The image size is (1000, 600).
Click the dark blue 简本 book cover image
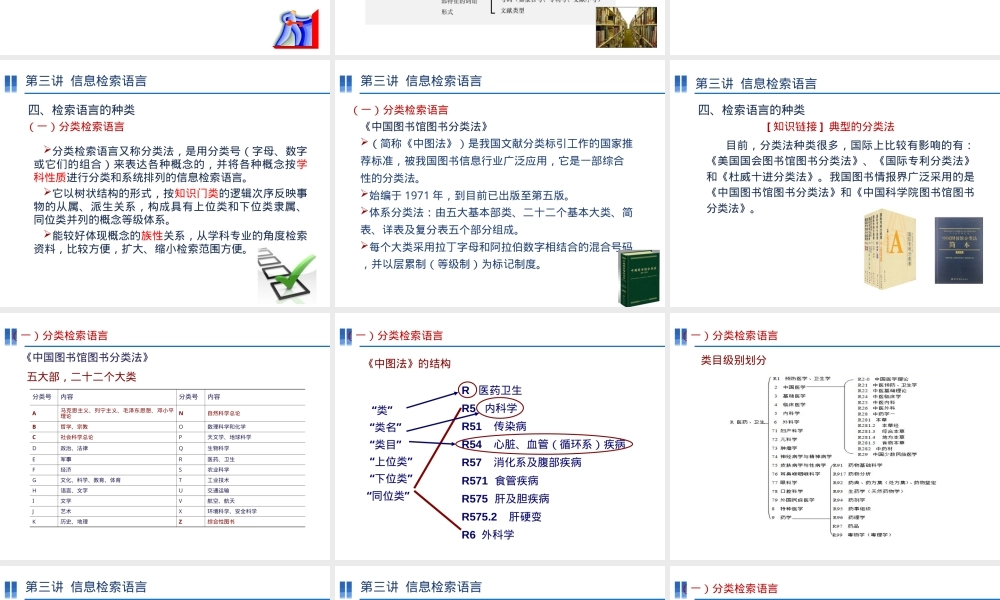pos(959,251)
